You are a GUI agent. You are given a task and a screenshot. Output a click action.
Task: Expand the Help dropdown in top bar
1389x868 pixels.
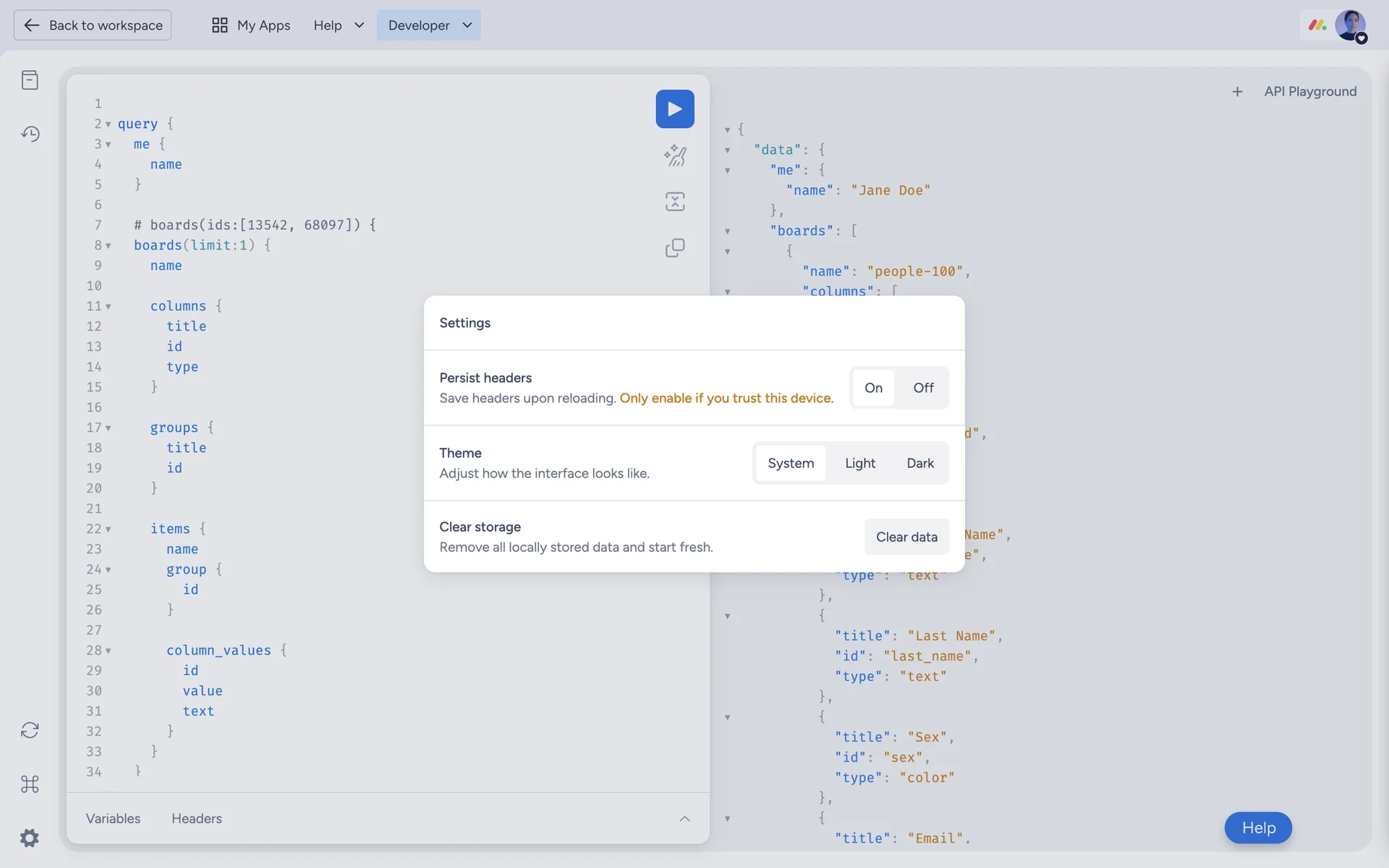point(338,25)
